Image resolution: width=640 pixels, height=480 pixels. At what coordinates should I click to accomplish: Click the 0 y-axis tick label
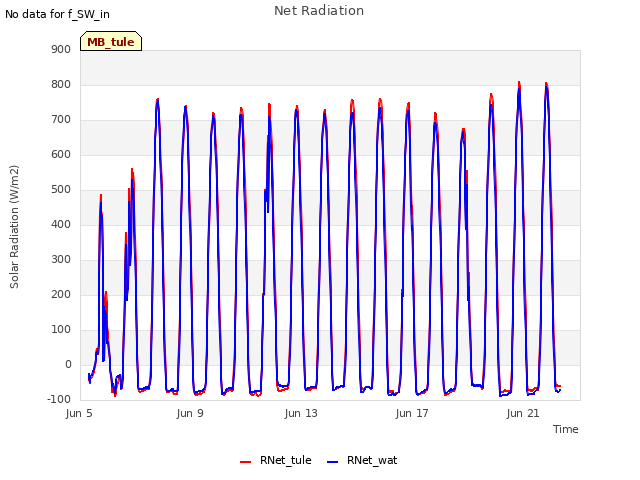tap(68, 365)
